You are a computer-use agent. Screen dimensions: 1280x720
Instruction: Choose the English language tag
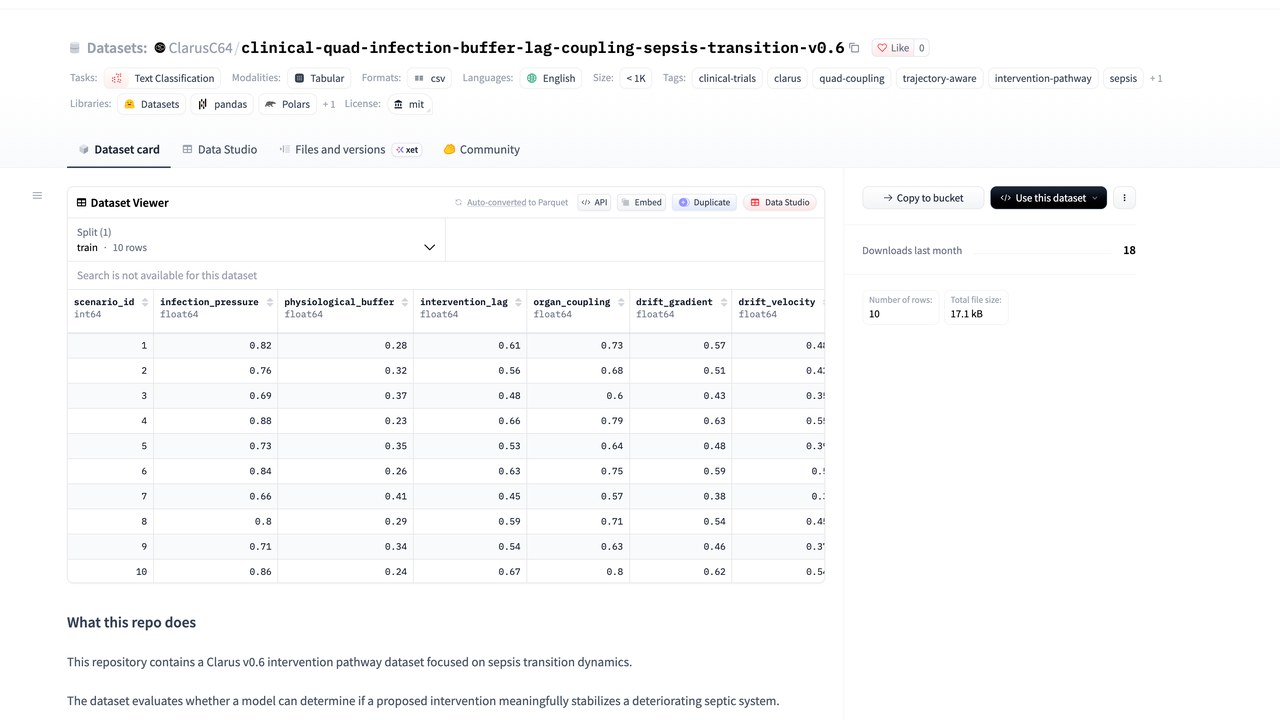click(551, 78)
